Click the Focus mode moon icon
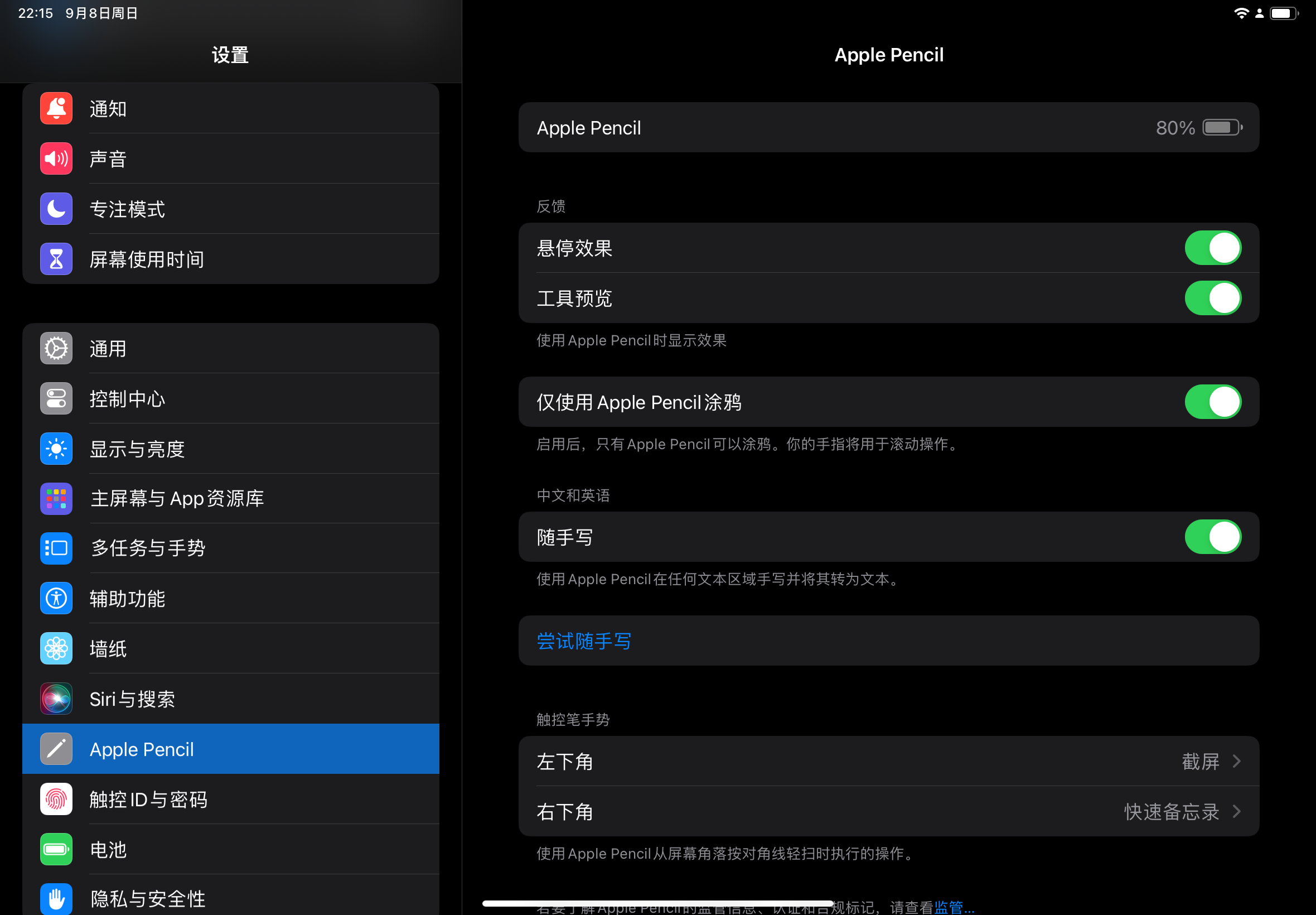 pos(56,209)
